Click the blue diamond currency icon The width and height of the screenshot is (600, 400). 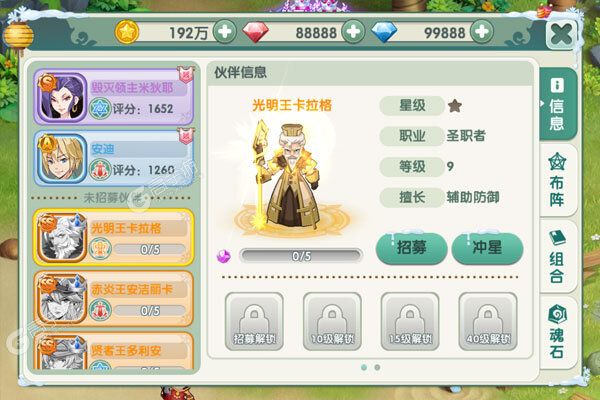click(384, 32)
